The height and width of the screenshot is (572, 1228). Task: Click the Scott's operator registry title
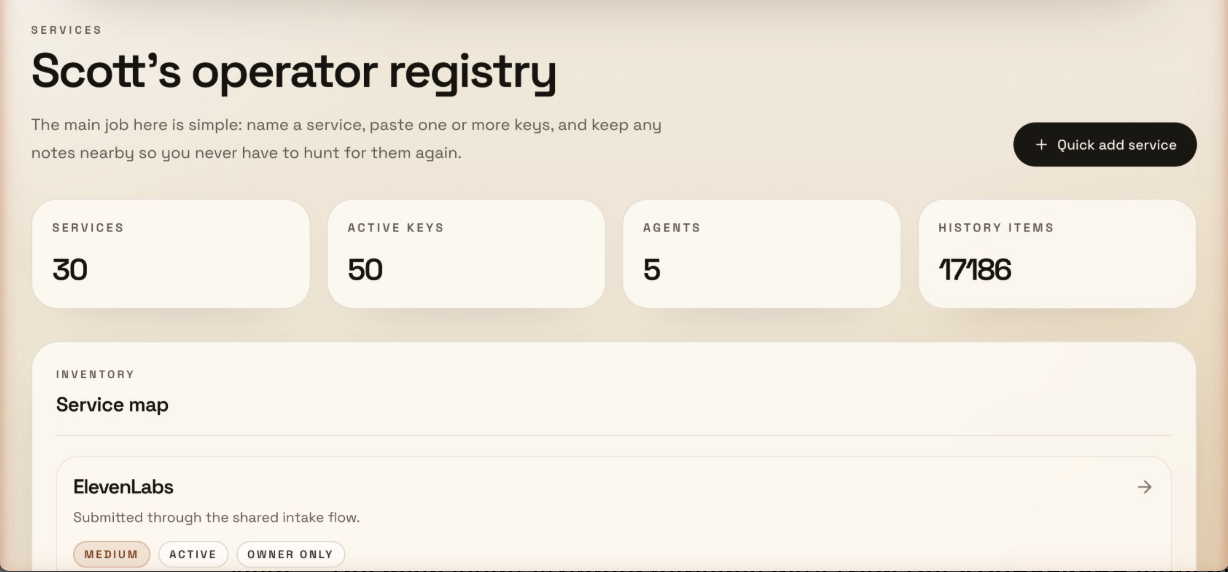(294, 72)
